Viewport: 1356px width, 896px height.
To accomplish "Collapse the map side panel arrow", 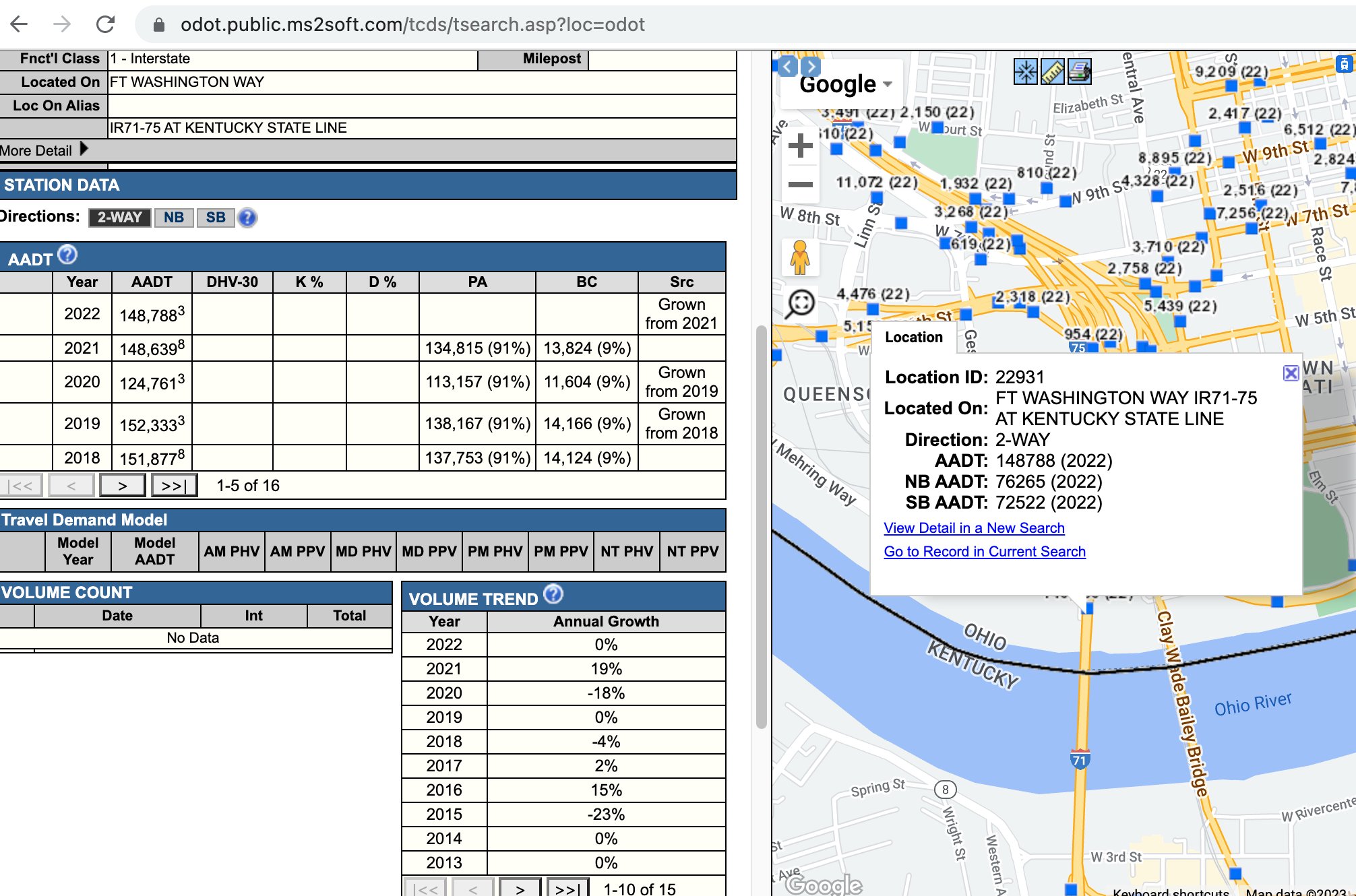I will click(x=787, y=66).
